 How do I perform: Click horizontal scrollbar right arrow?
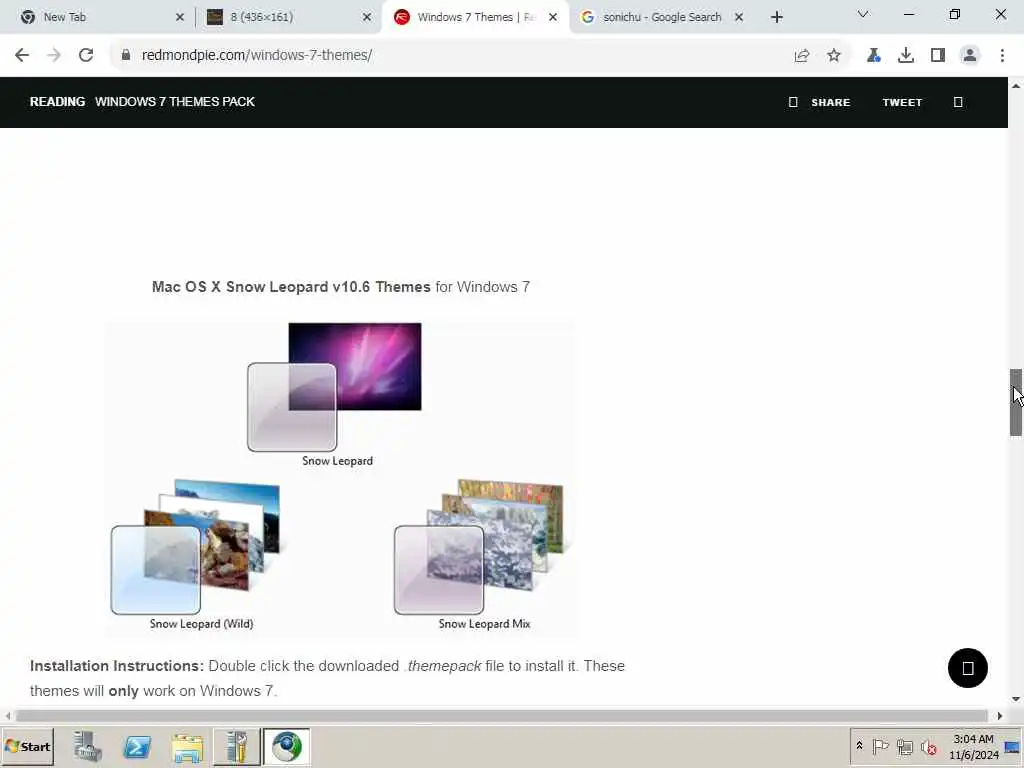[x=1000, y=716]
